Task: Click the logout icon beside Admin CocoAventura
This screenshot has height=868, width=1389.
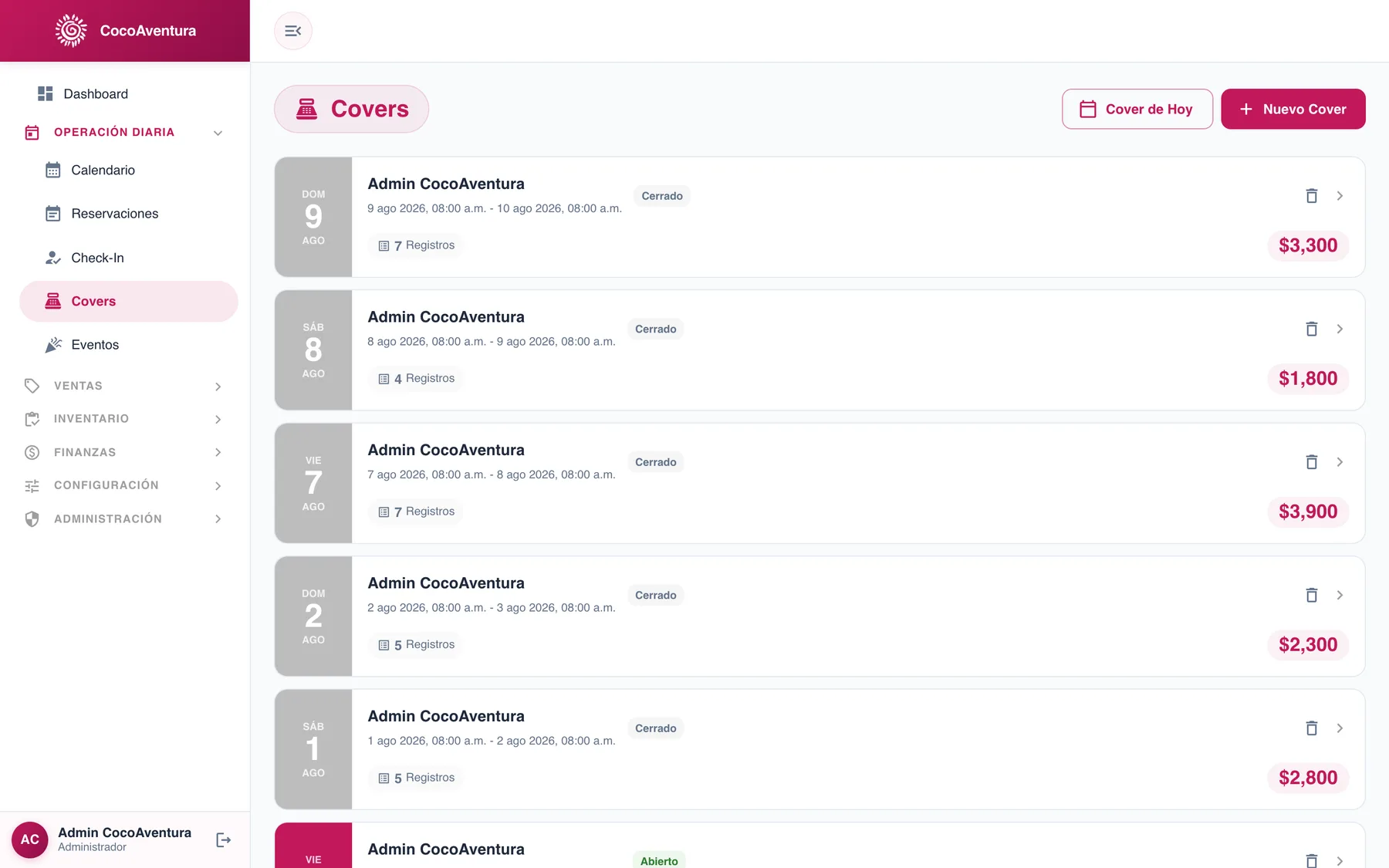Action: click(224, 840)
